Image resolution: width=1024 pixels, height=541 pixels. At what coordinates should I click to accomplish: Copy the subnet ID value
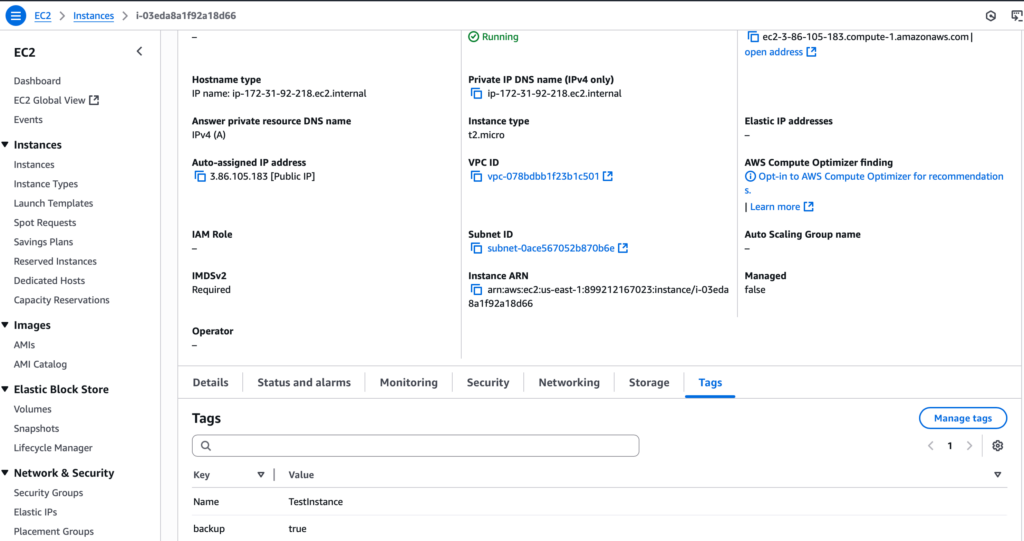477,249
